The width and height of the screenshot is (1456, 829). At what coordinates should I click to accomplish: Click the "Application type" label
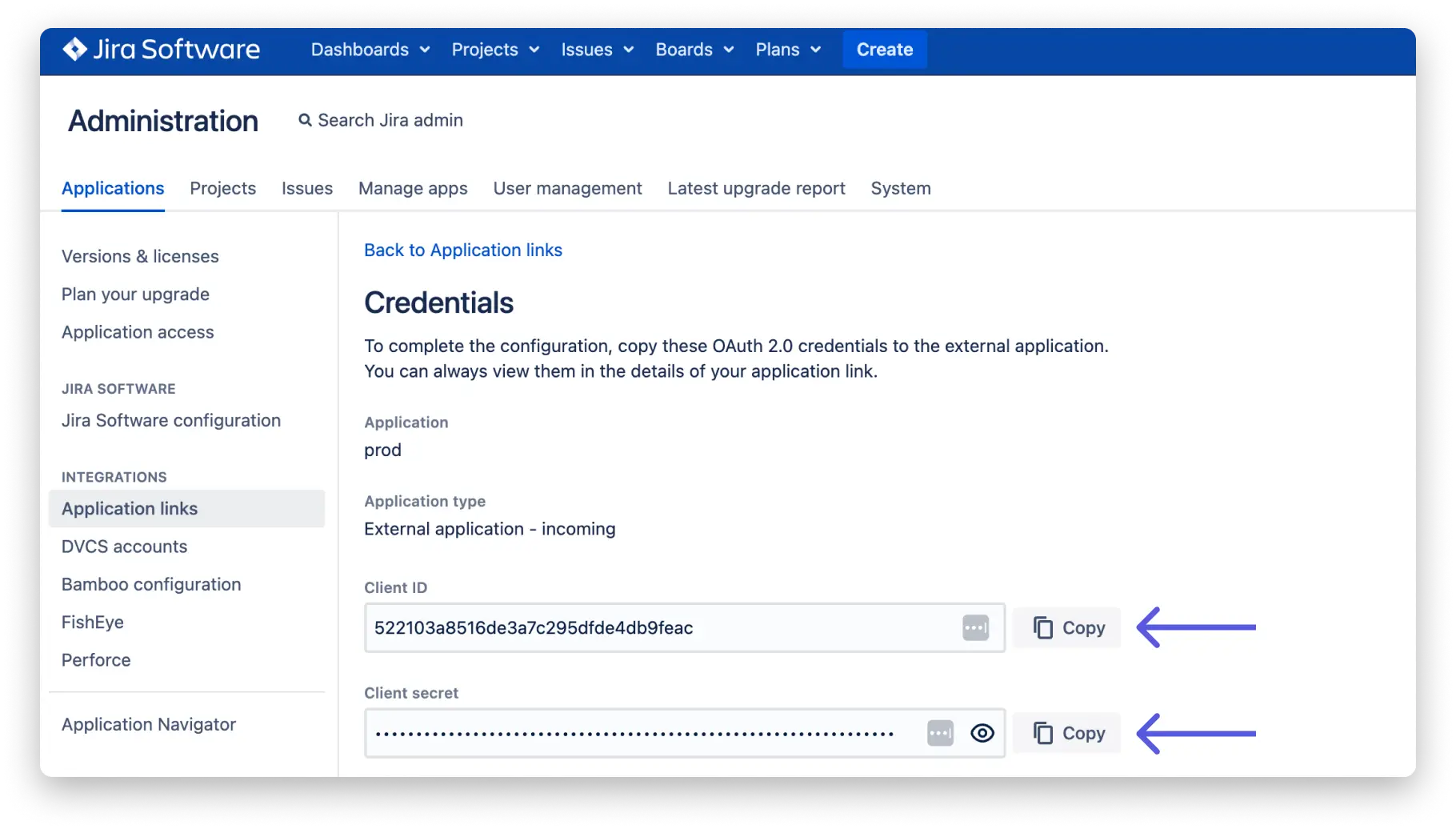[425, 502]
